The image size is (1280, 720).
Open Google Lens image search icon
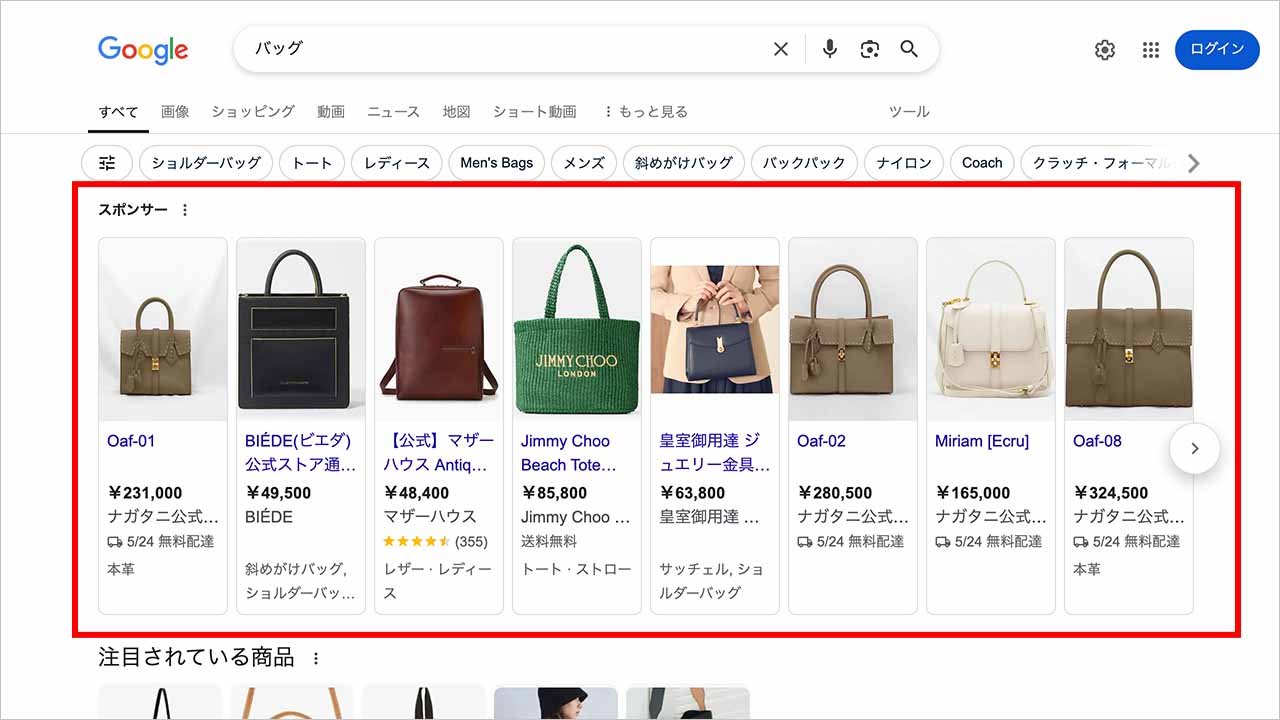(869, 49)
